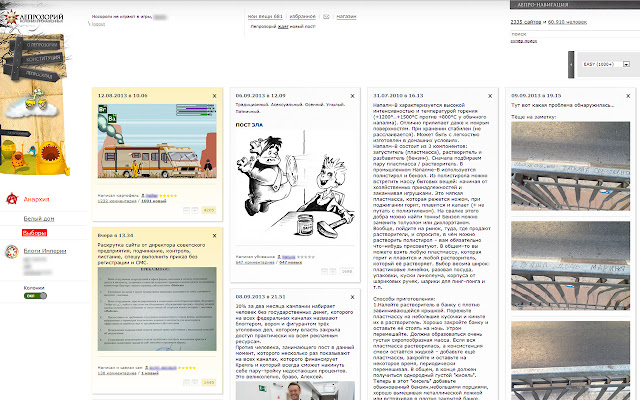640x400 pixels.
Task: Open 1232 comments link under Breaking Bad post
Action: 117,201
